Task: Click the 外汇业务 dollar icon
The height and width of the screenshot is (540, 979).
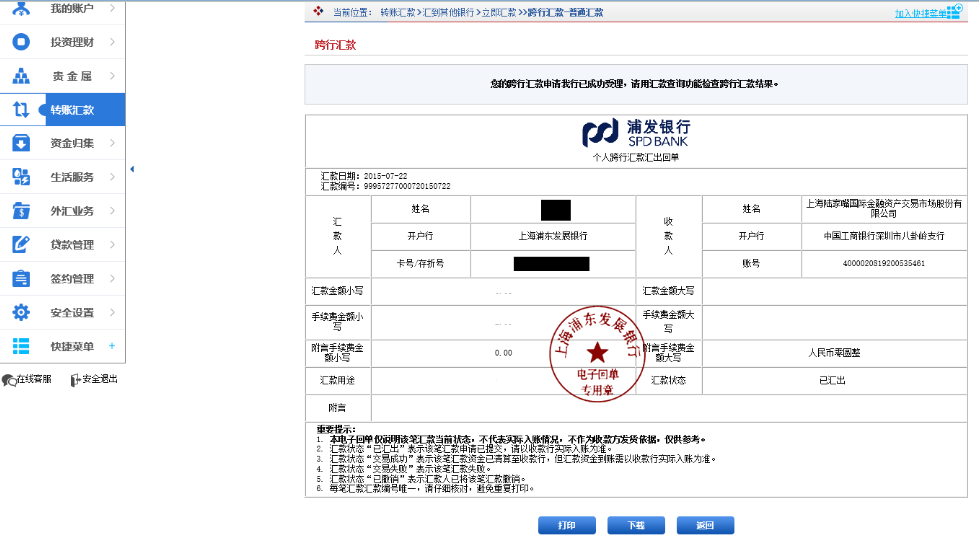Action: pyautogui.click(x=21, y=211)
